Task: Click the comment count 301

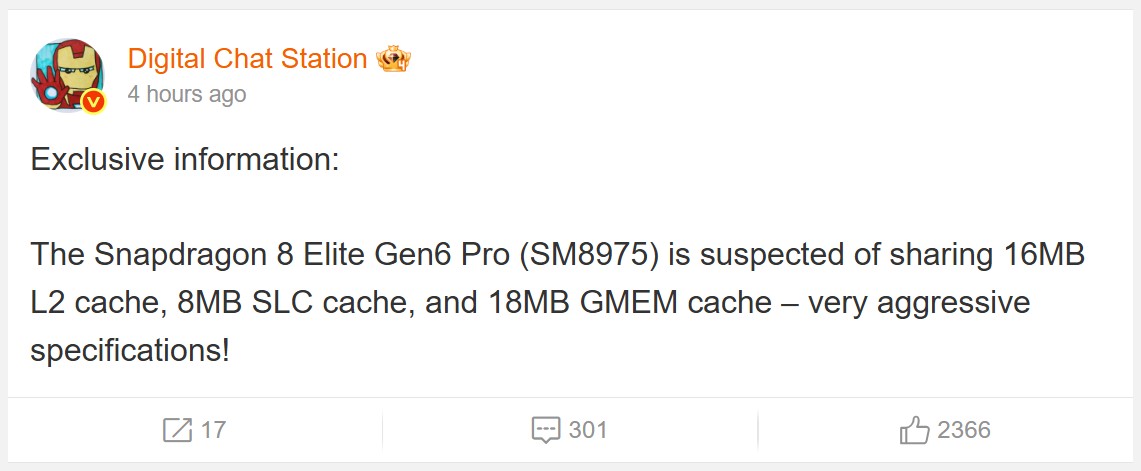Action: [588, 431]
